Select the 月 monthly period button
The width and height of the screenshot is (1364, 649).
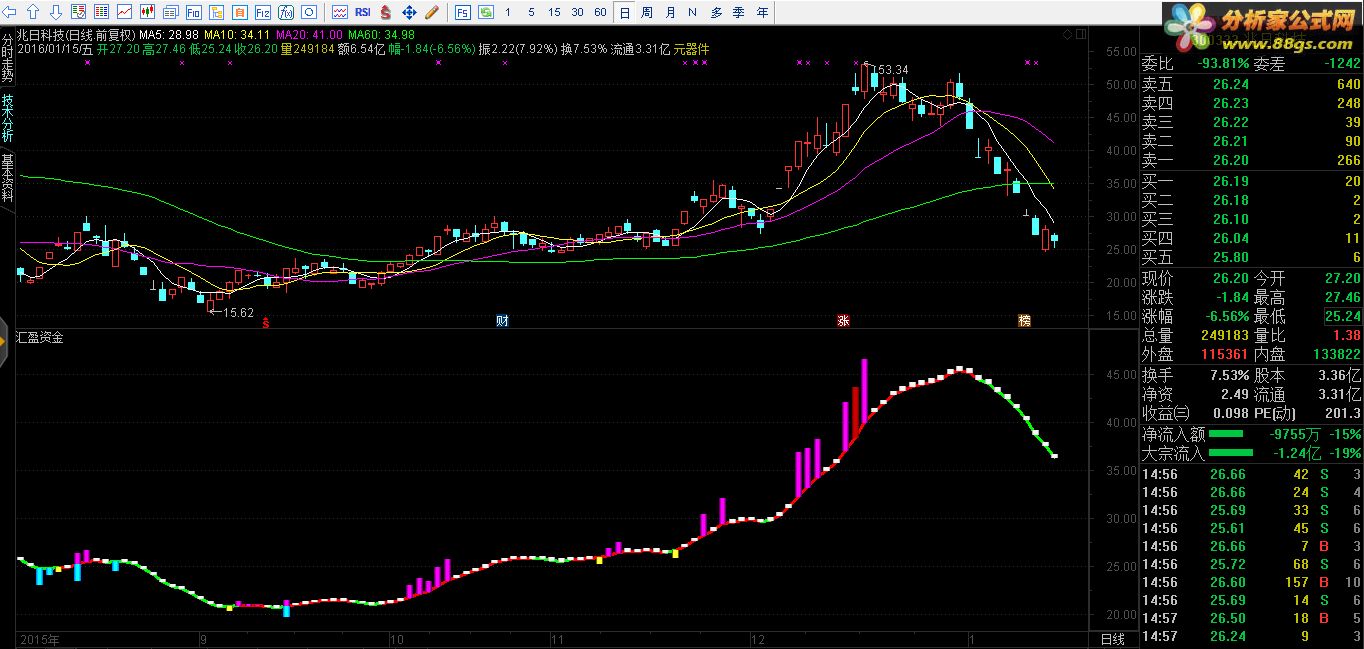(670, 12)
